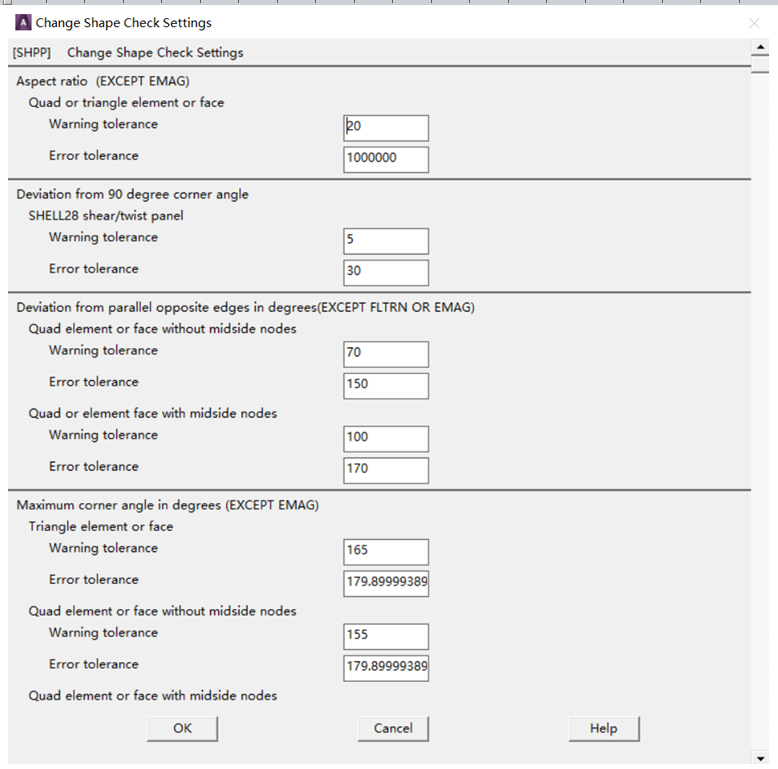This screenshot has height=769, width=778.
Task: Click 'Maximum corner angle in degrees' heading
Action: click(x=168, y=505)
